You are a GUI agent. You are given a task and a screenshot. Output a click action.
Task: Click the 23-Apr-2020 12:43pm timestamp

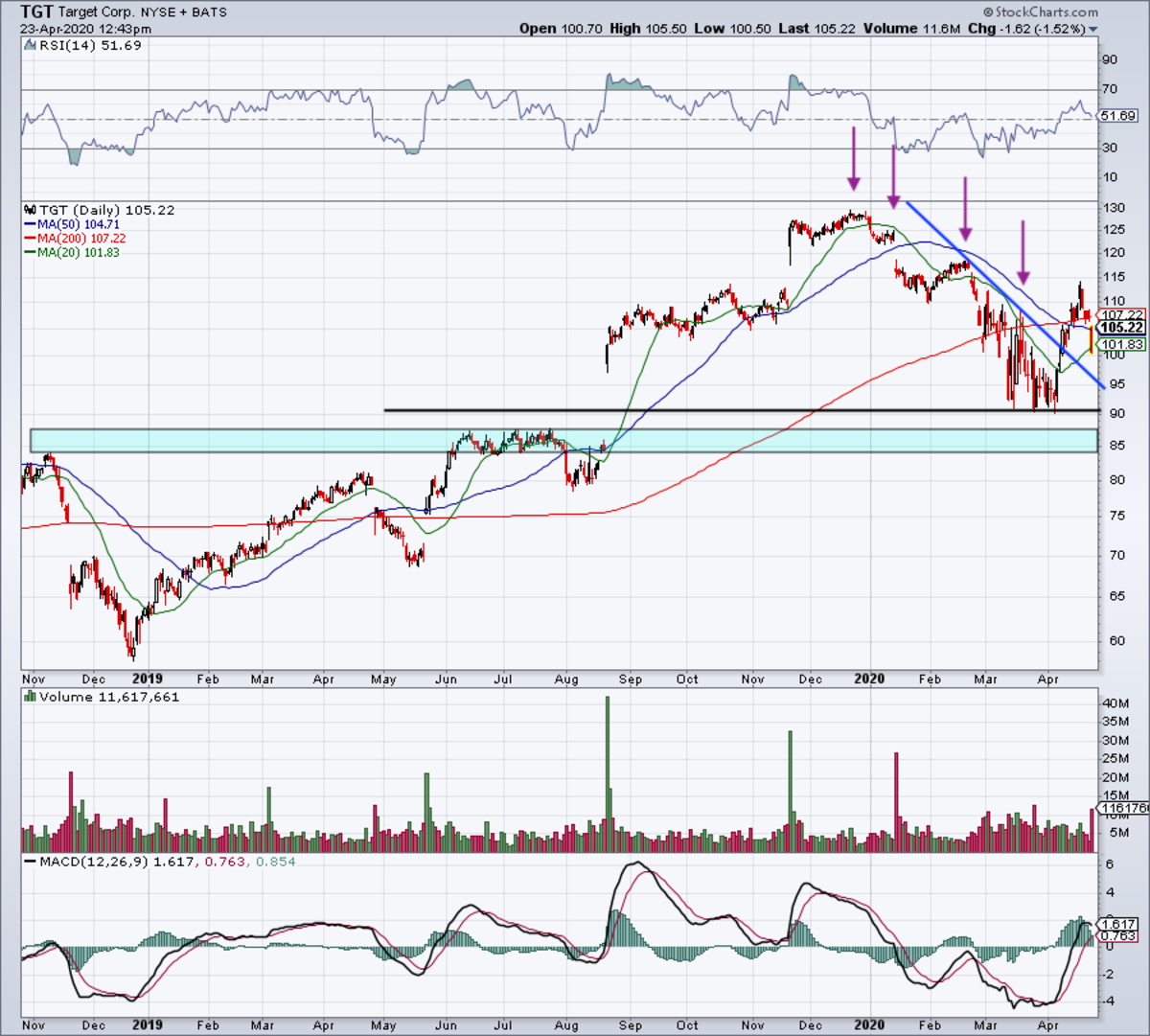point(85,29)
